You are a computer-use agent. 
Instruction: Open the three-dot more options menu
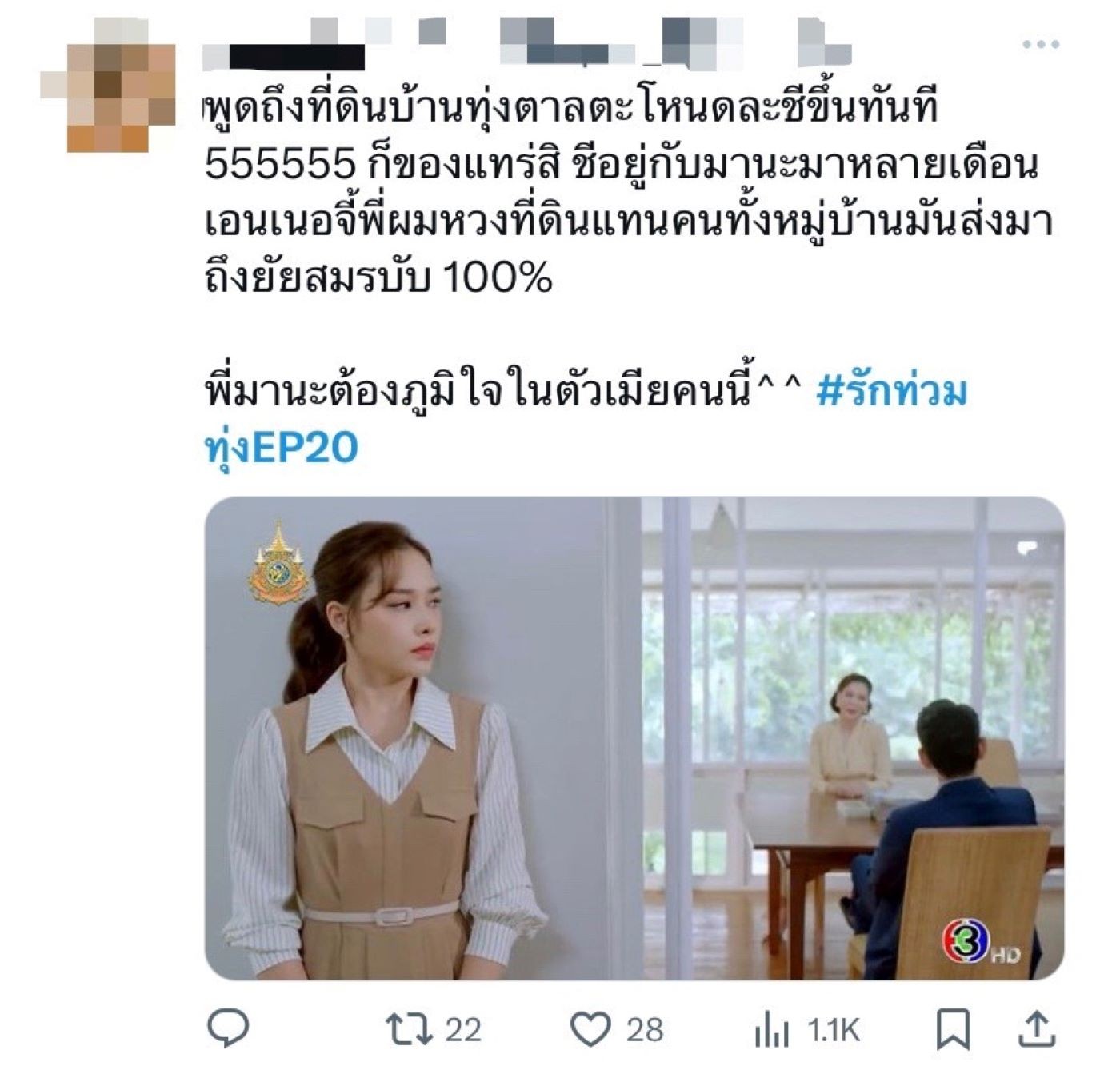coord(1040,45)
